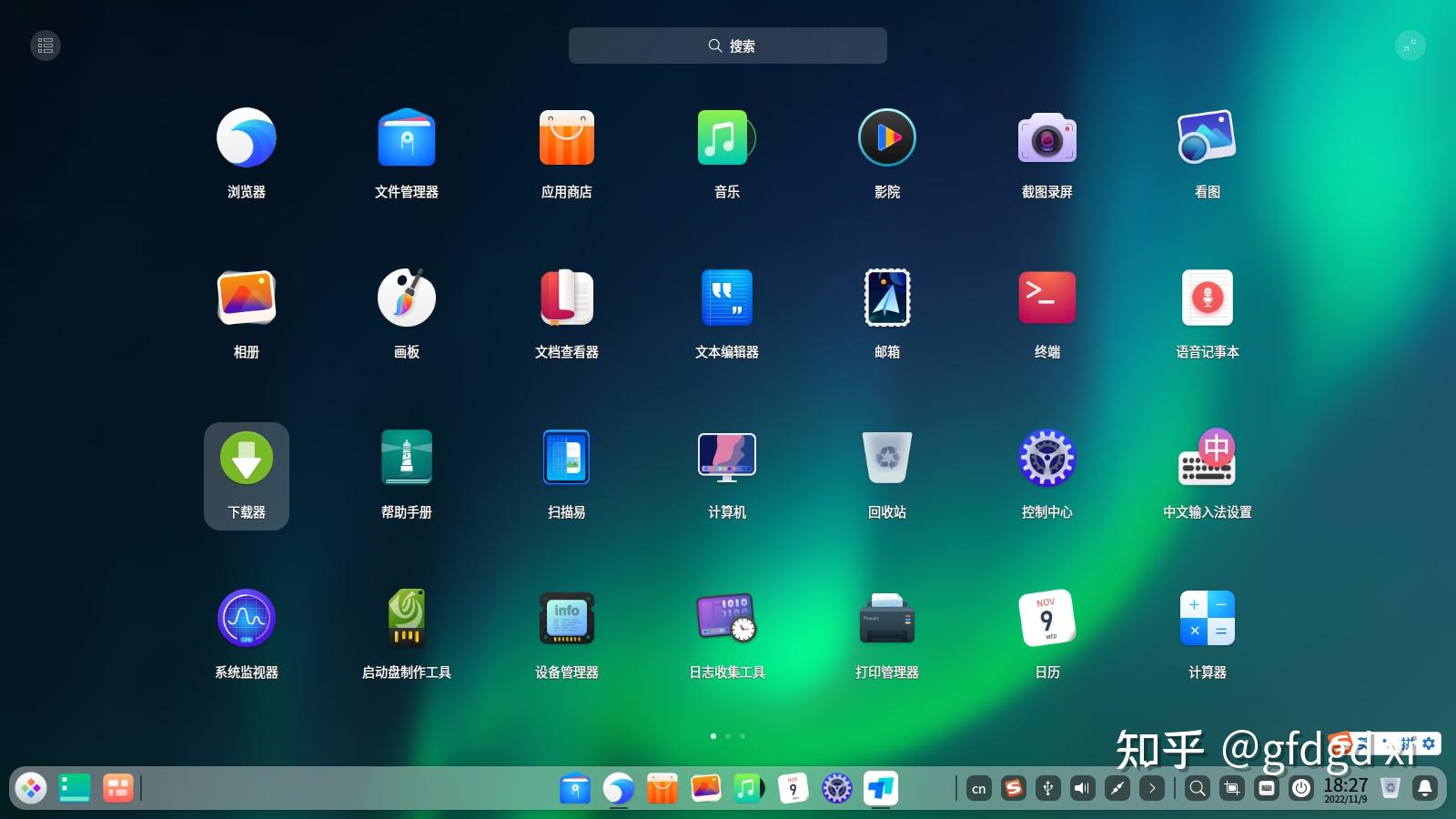Open the 控制中心 Control Center
The image size is (1456, 819).
(x=1046, y=458)
